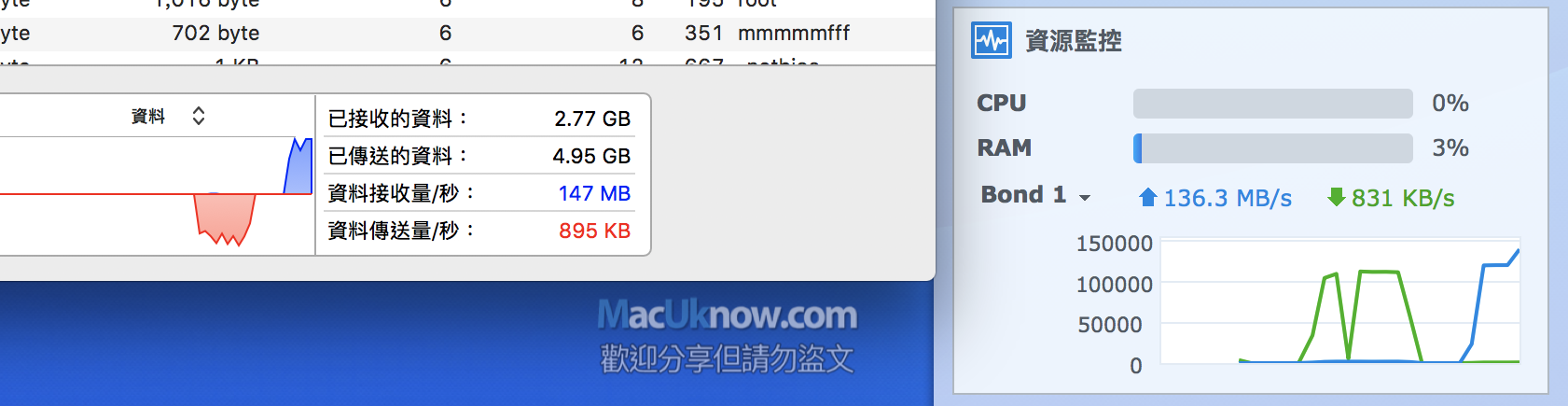Click the 702 byte table cell
This screenshot has width=1568, height=406.
pos(215,34)
